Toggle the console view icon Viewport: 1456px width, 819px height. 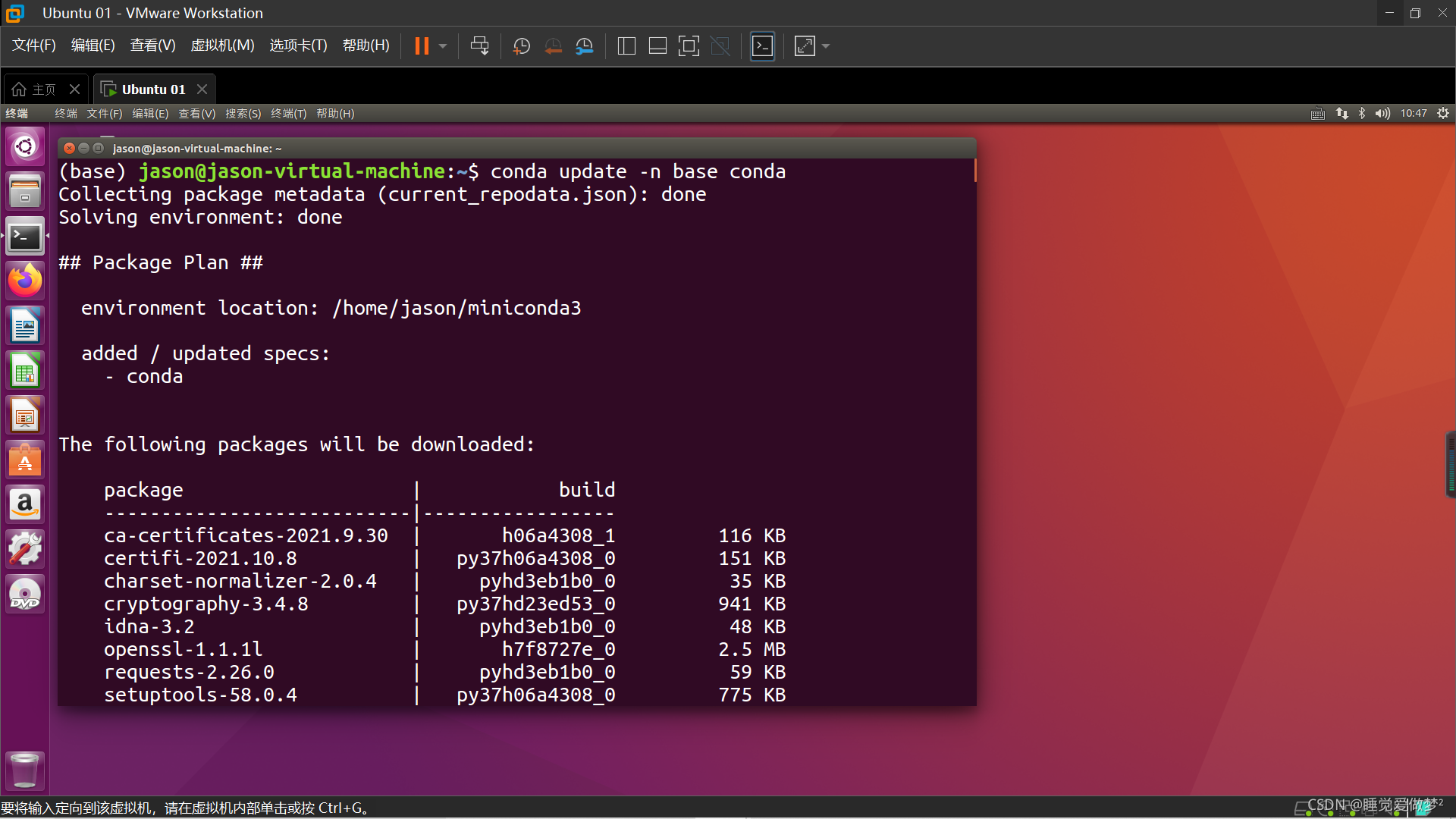coord(762,46)
